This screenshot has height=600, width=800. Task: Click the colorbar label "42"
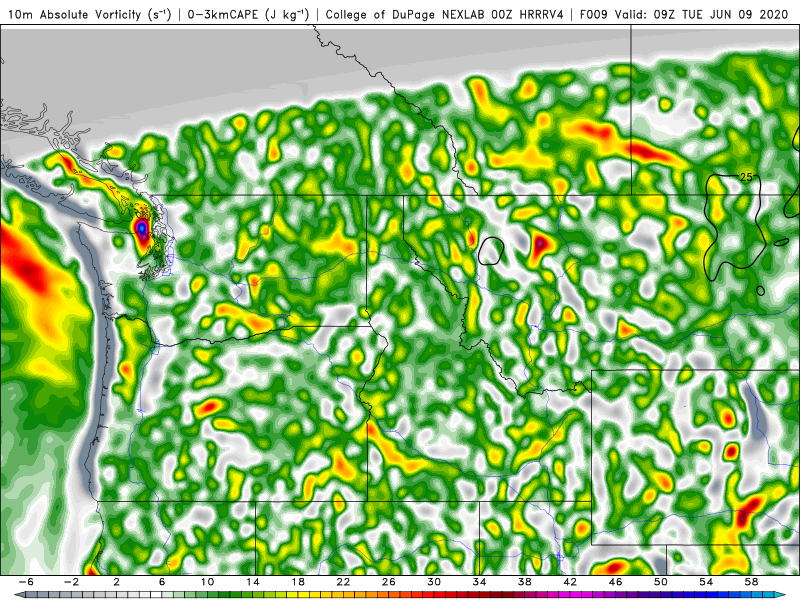point(570,582)
